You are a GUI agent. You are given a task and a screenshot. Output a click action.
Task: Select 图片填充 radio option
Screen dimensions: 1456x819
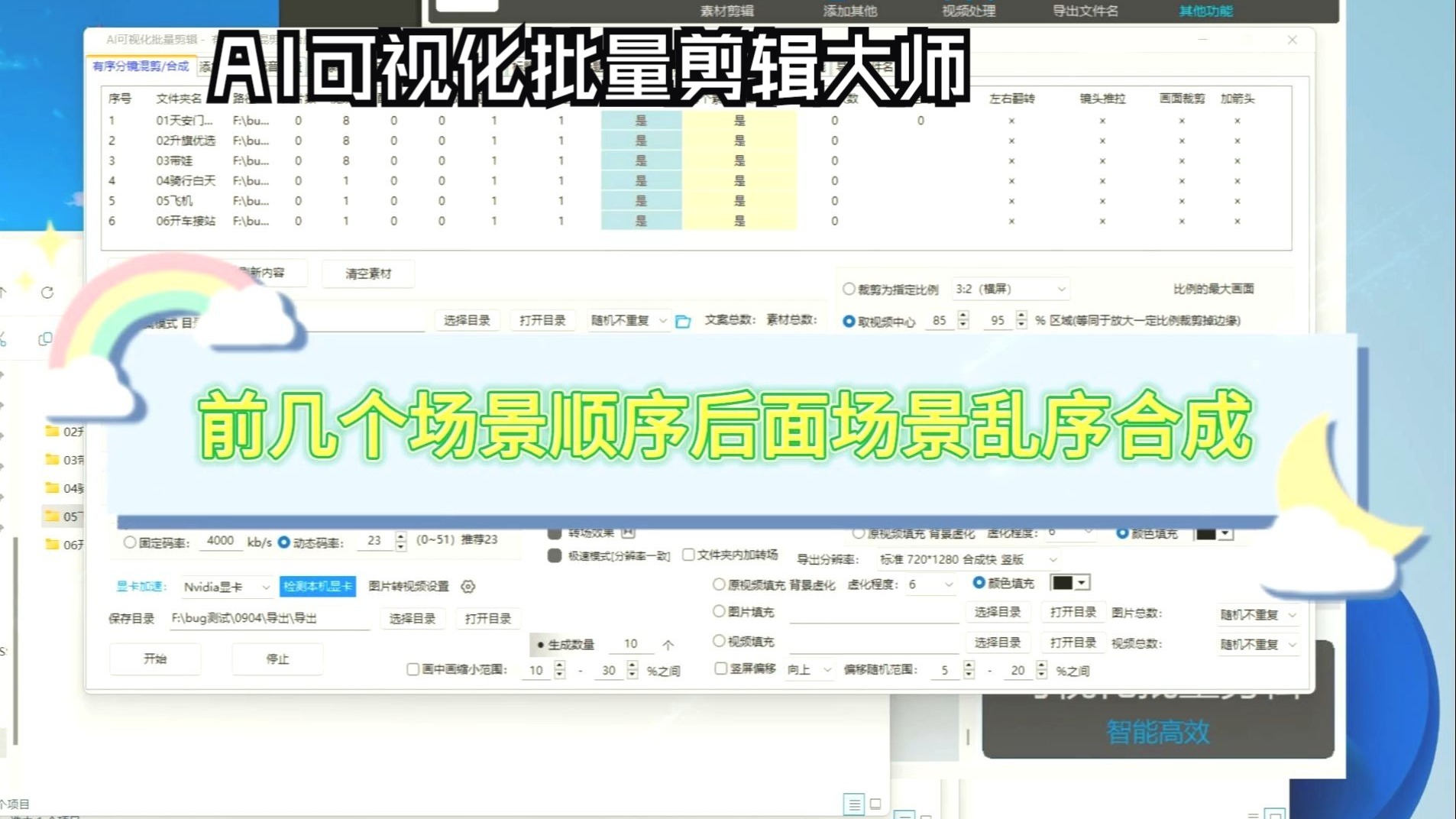click(719, 611)
